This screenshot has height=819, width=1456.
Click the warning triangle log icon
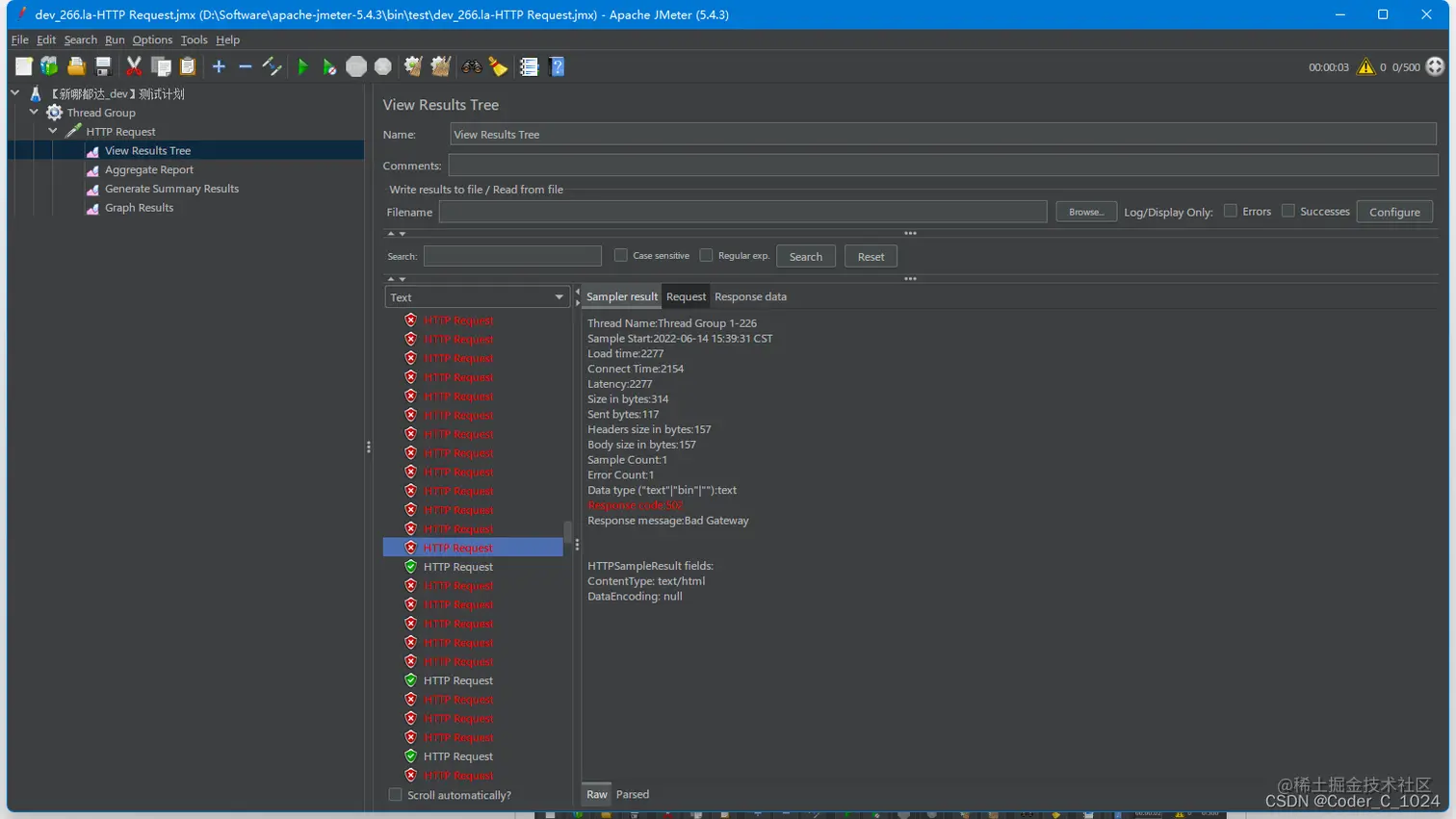coord(1365,66)
